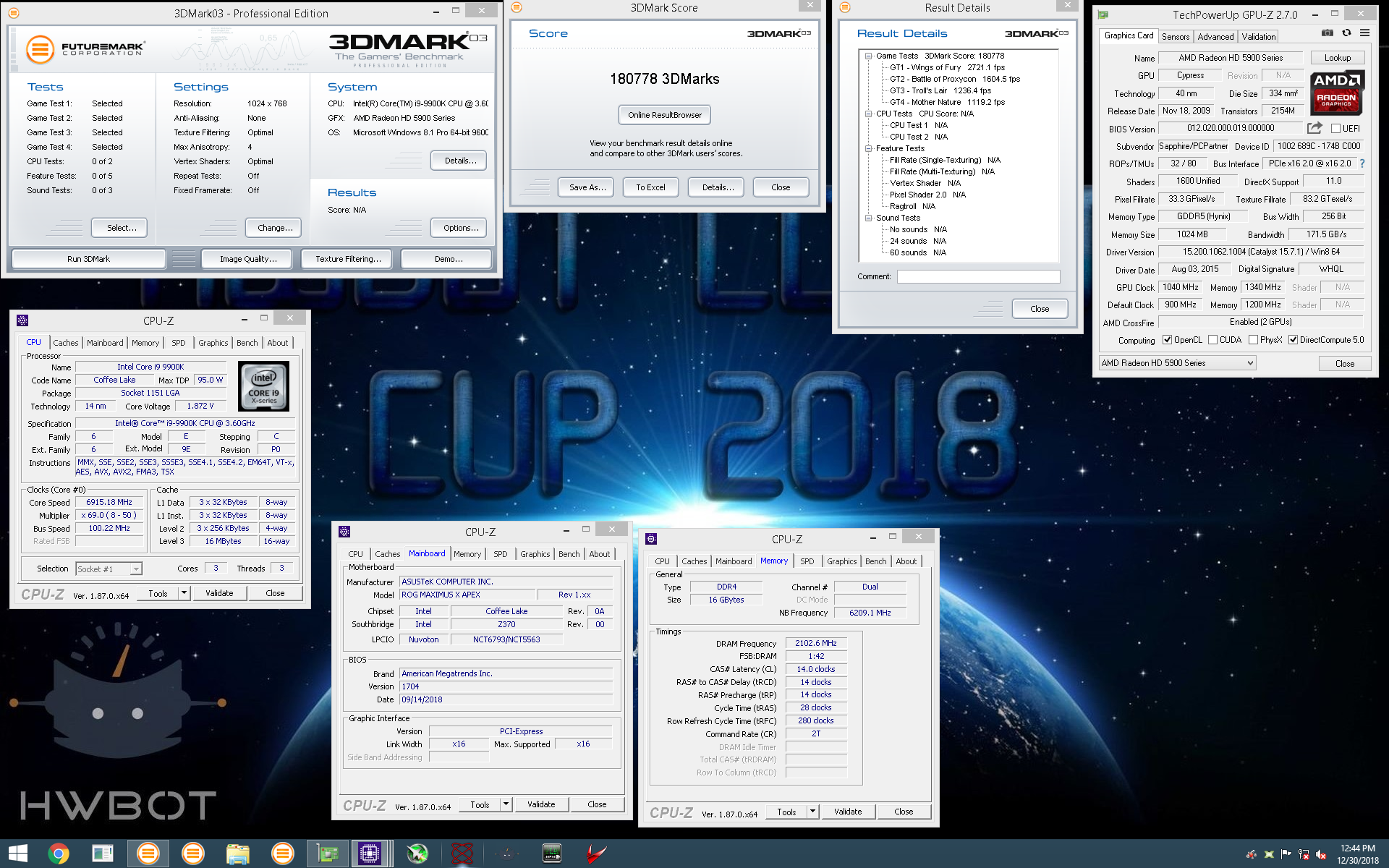1389x868 pixels.
Task: Click red checkmark taskbar icon
Action: click(x=596, y=854)
